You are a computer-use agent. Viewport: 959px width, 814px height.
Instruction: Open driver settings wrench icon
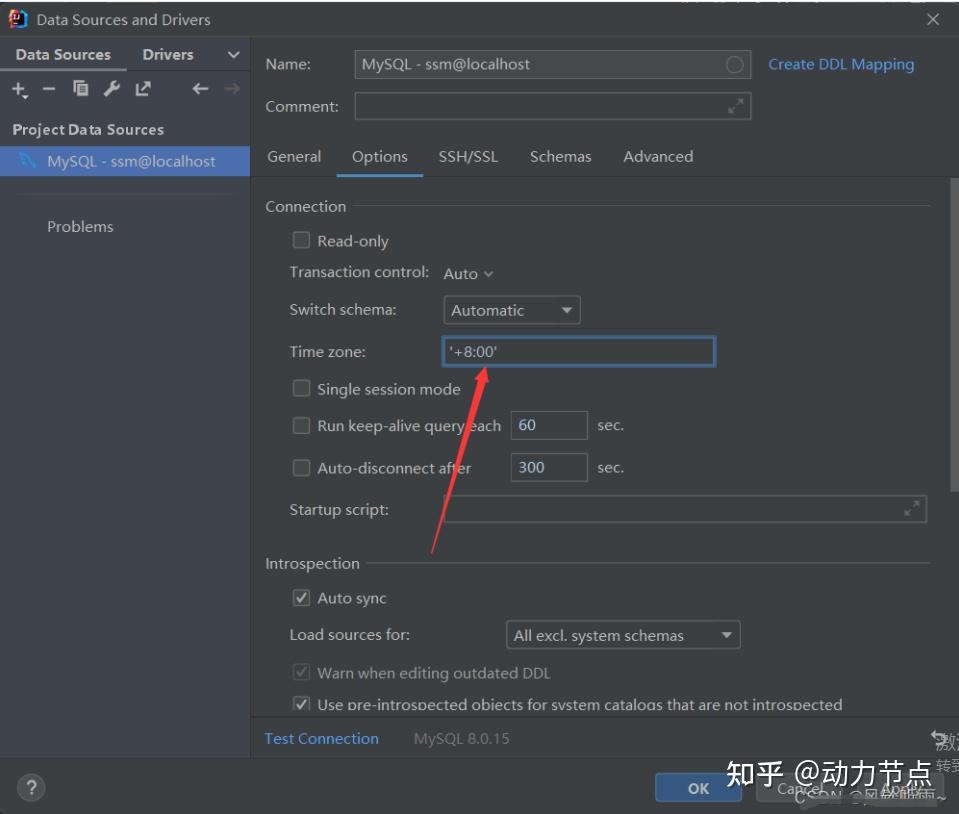click(112, 89)
